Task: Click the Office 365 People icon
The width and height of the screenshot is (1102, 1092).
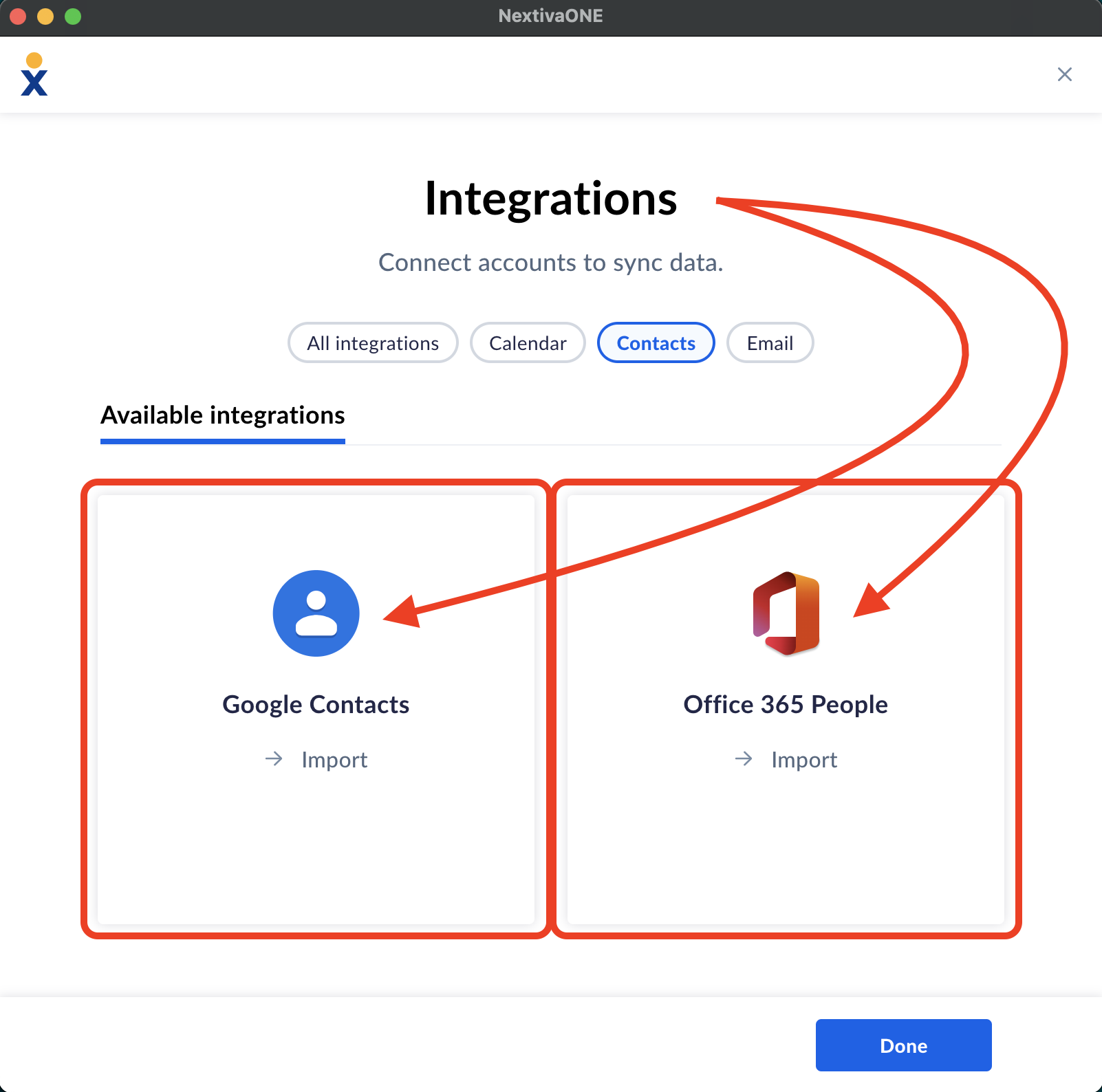Action: (786, 613)
